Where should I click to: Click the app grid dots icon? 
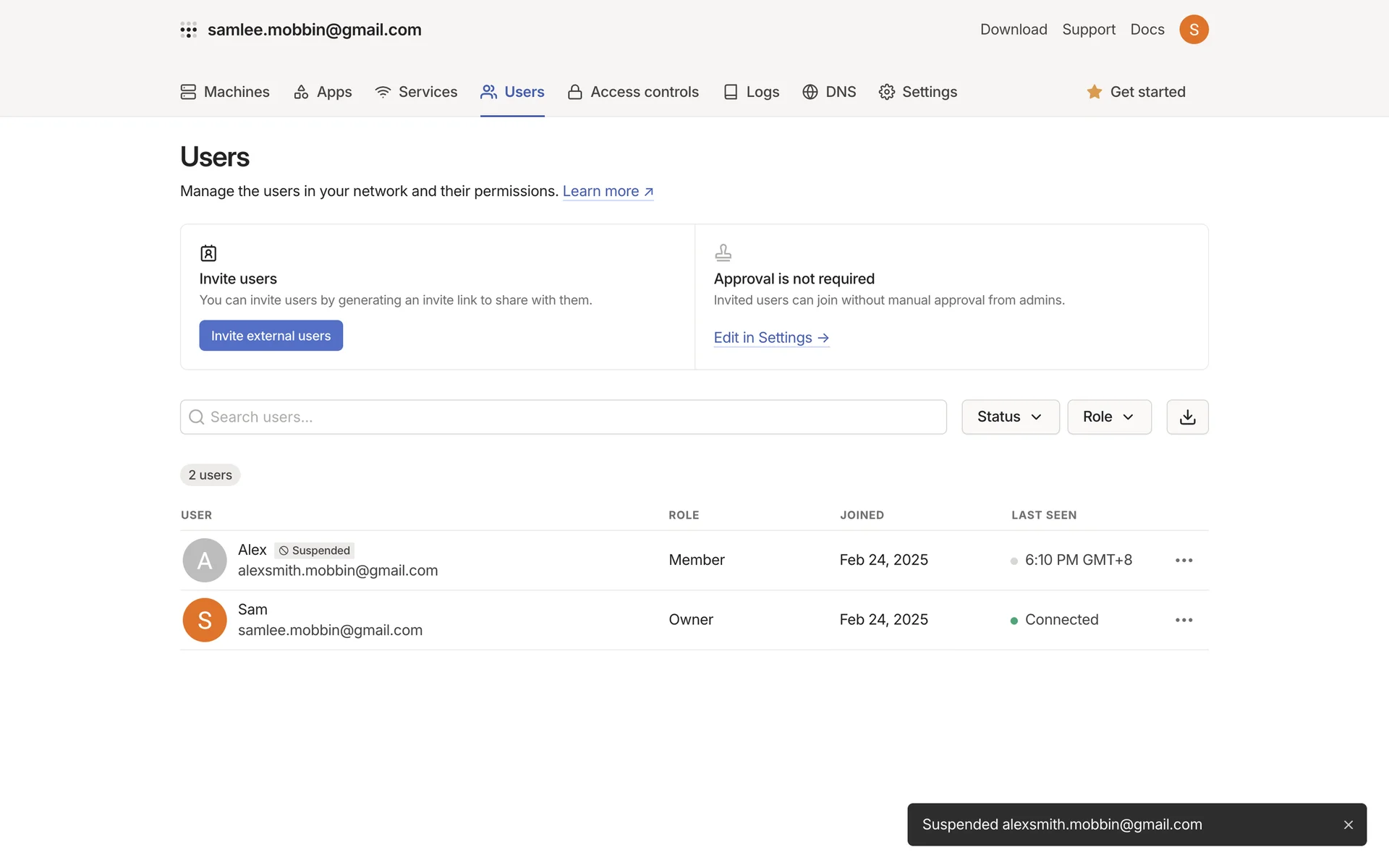click(x=188, y=30)
